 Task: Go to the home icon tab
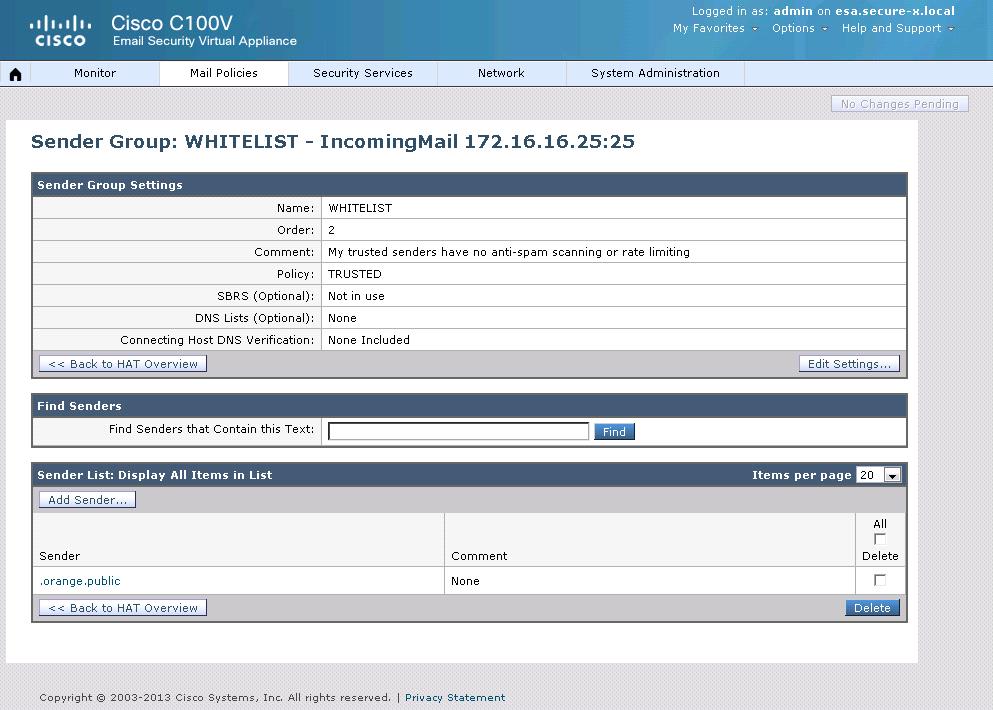(15, 74)
